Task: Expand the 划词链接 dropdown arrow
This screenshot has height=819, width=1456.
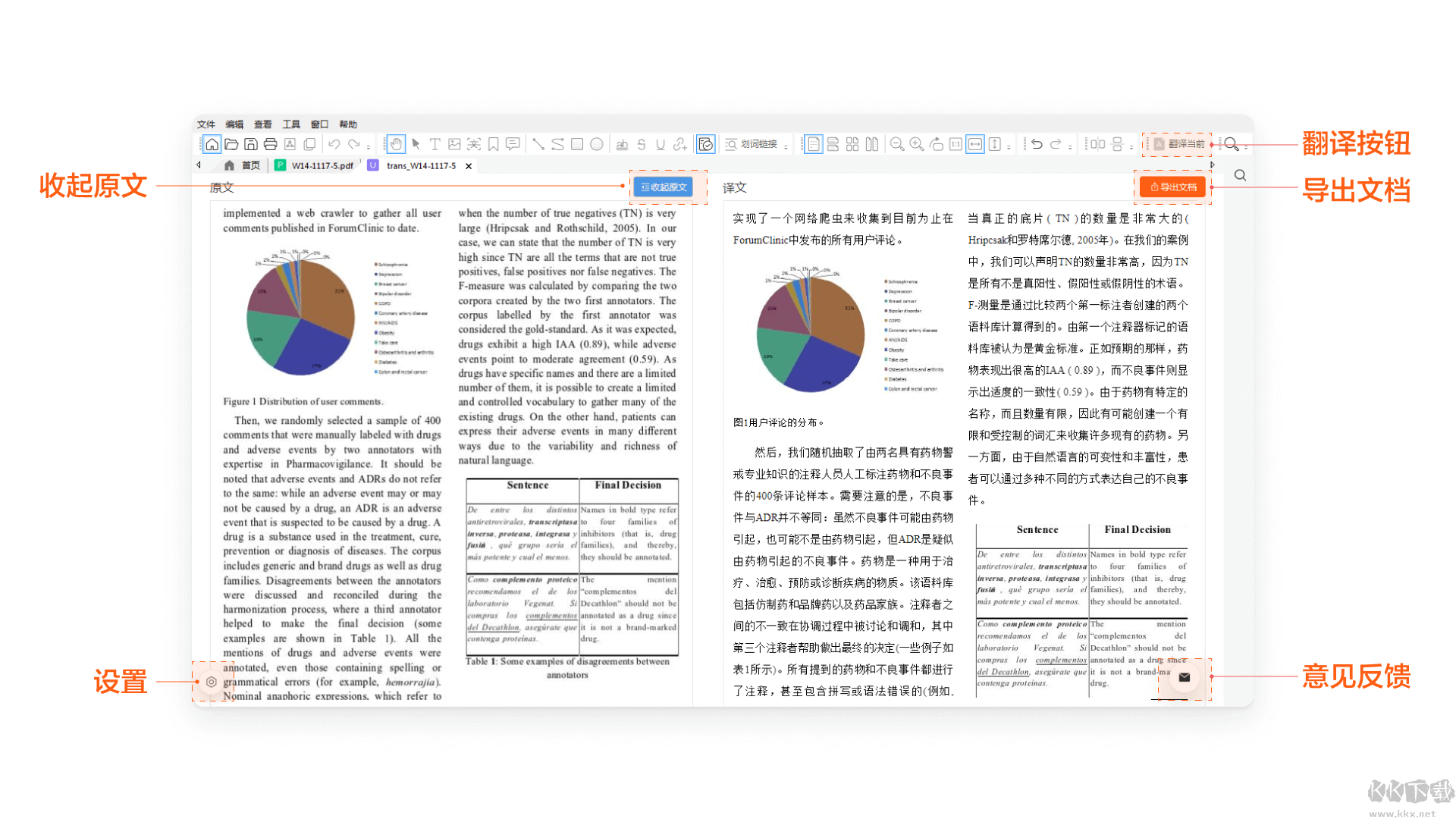Action: pos(786,146)
